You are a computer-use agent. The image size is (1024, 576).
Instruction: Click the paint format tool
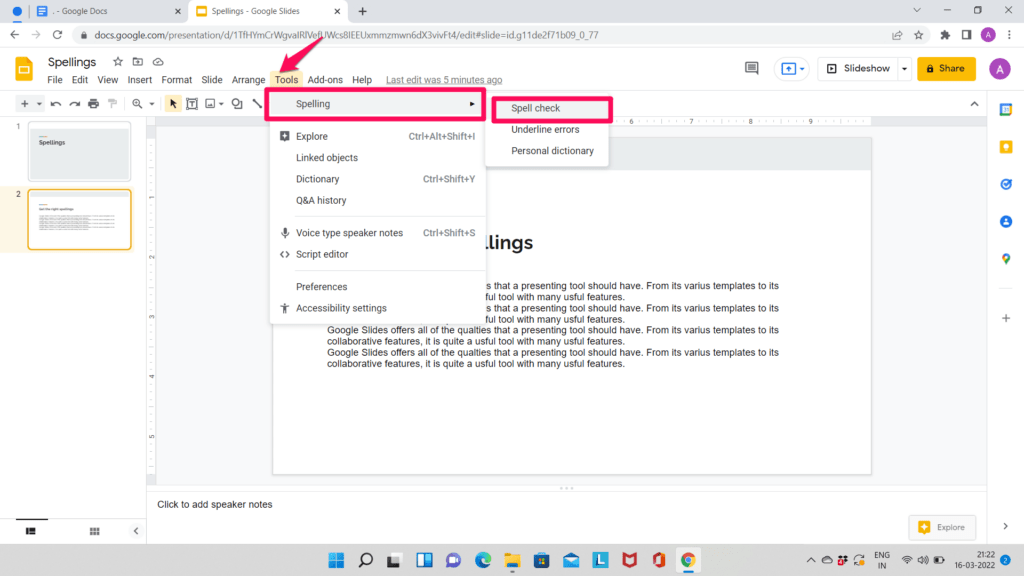[112, 103]
